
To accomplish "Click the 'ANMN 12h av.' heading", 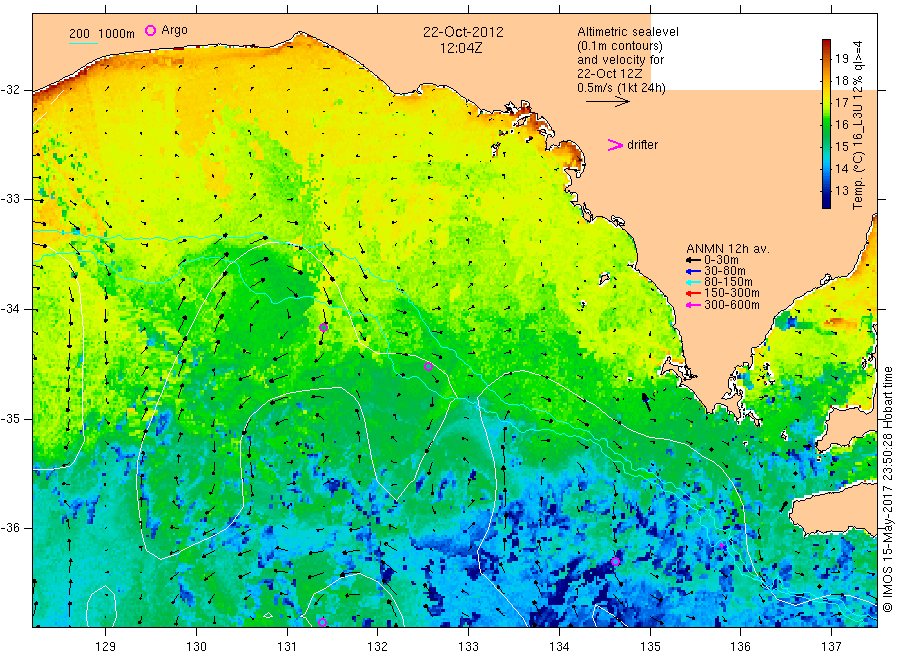I will point(728,249).
